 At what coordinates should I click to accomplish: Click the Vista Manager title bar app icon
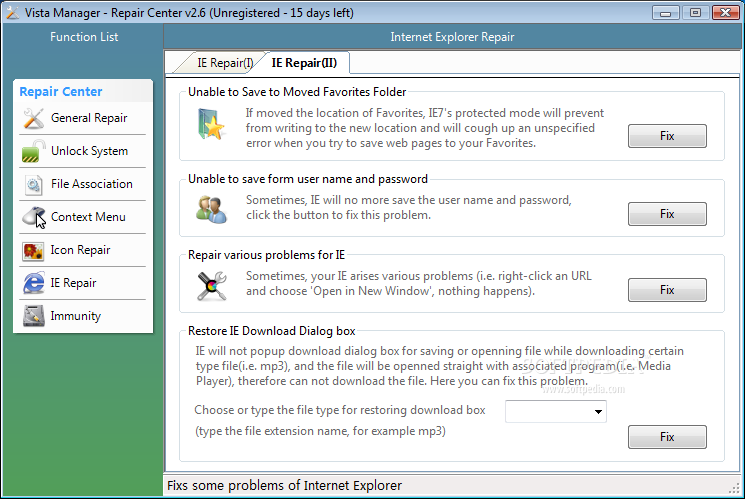coord(13,12)
